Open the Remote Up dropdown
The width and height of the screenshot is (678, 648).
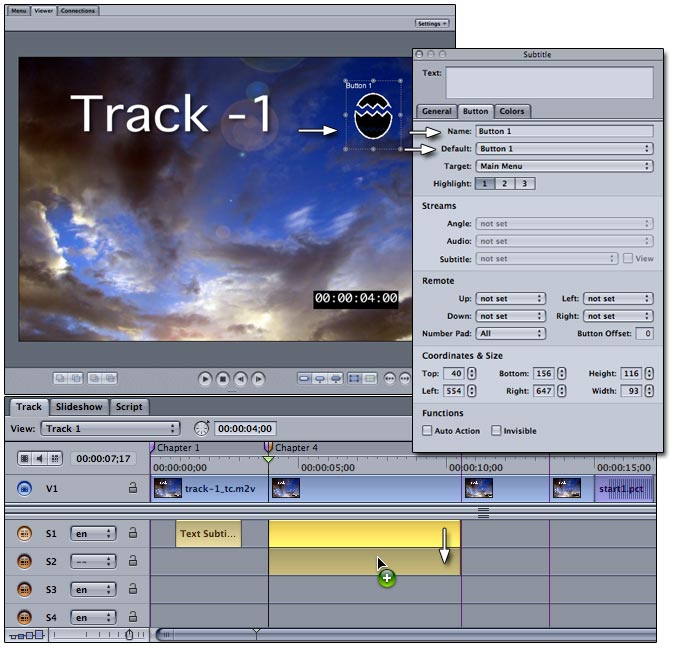point(510,299)
